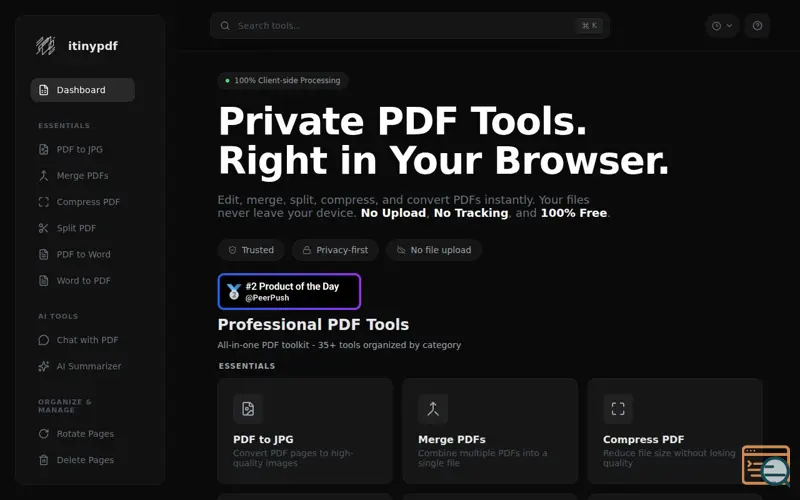Click the PDF to Word sidebar icon
This screenshot has width=800, height=500.
click(x=44, y=254)
